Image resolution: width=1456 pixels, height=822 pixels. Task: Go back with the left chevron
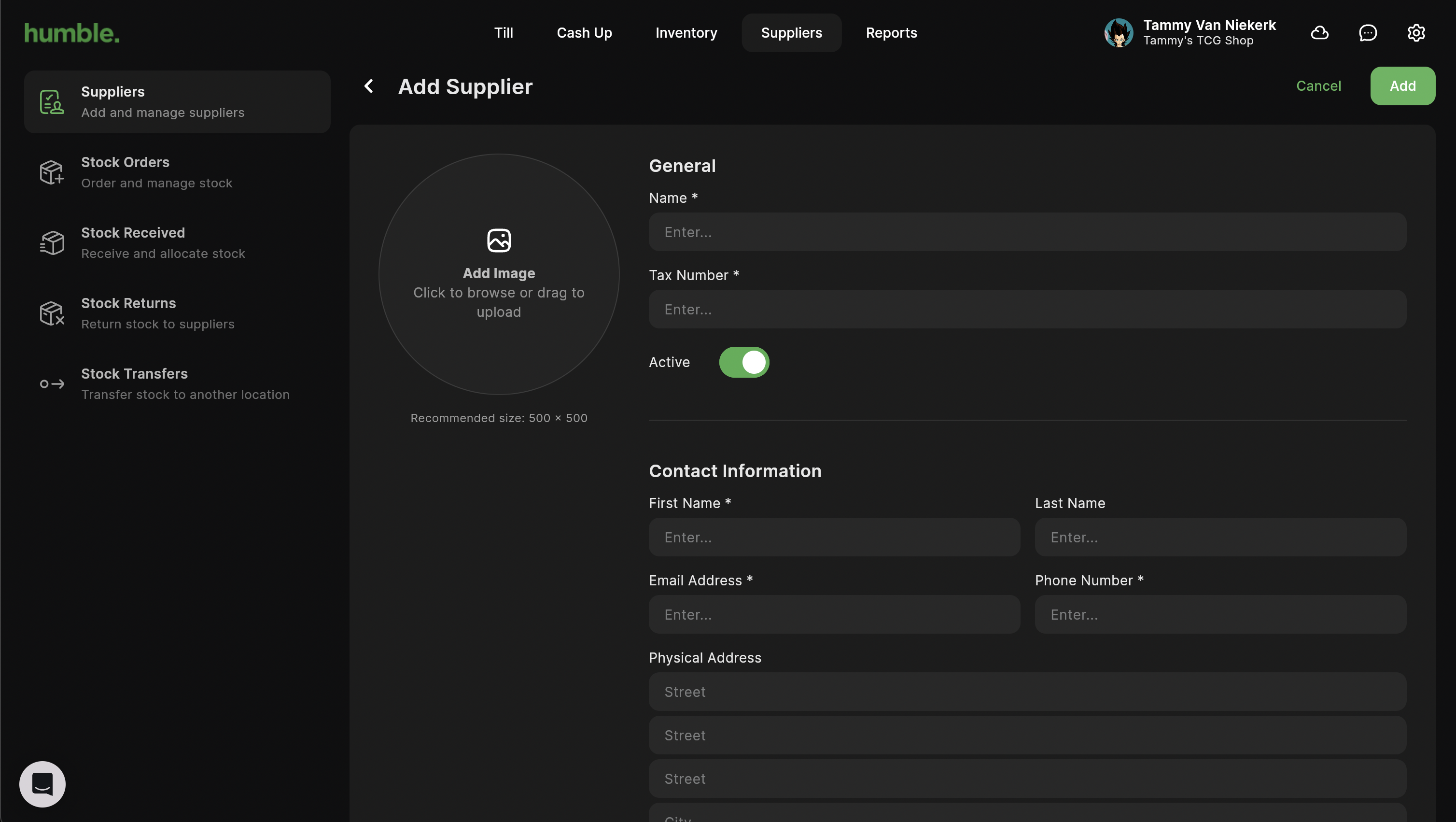(x=368, y=86)
